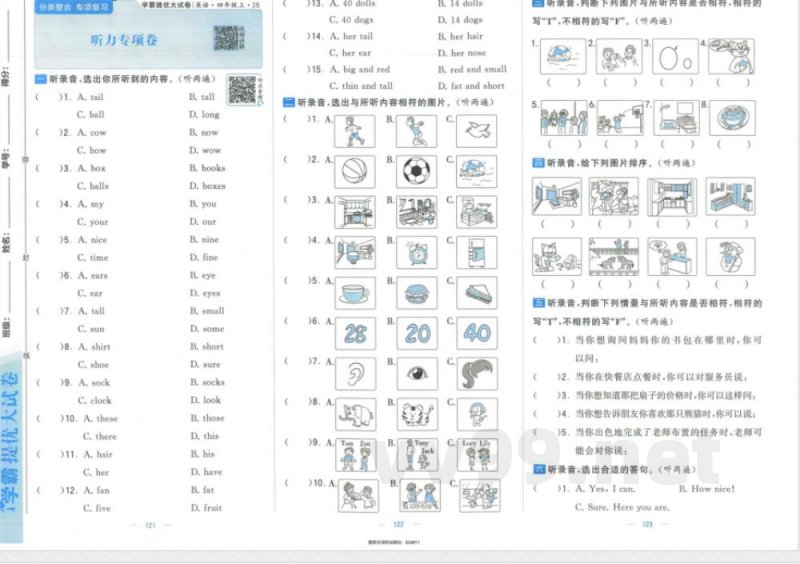800x564 pixels.
Task: Select the blue number 20 image
Action: pyautogui.click(x=417, y=333)
